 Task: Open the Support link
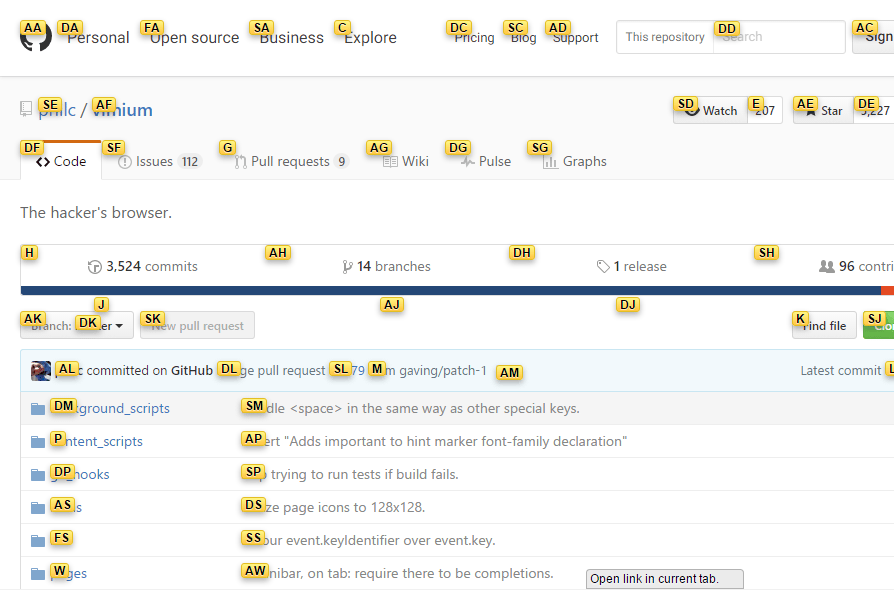pos(575,38)
